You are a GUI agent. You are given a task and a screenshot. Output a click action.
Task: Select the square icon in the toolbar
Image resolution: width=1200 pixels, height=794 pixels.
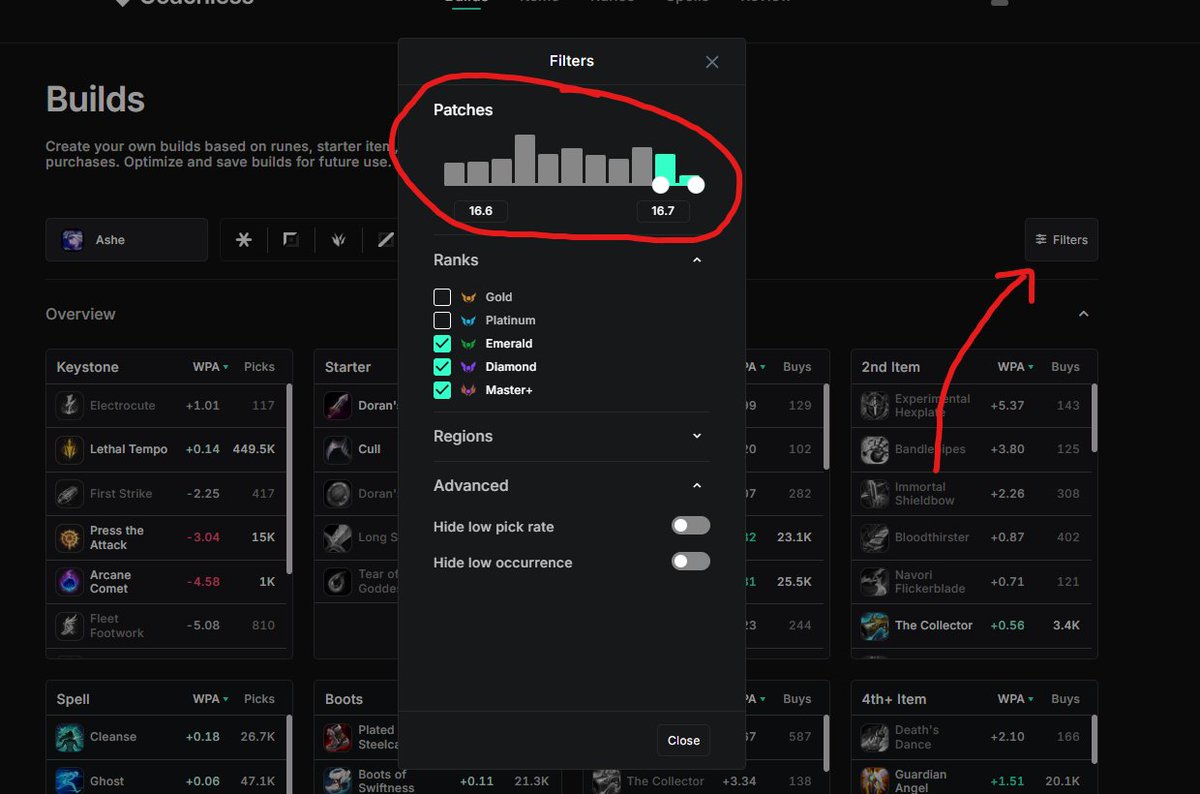pos(291,240)
